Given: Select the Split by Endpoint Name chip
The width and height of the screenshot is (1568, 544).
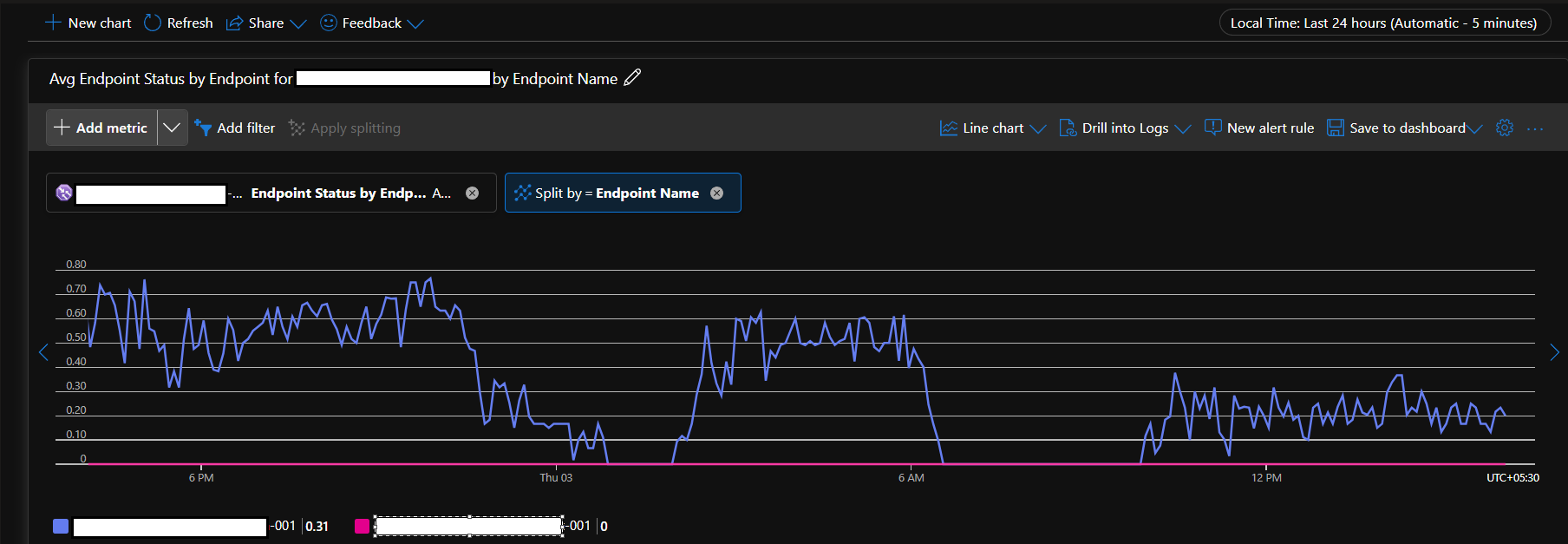Looking at the screenshot, I should coord(623,193).
